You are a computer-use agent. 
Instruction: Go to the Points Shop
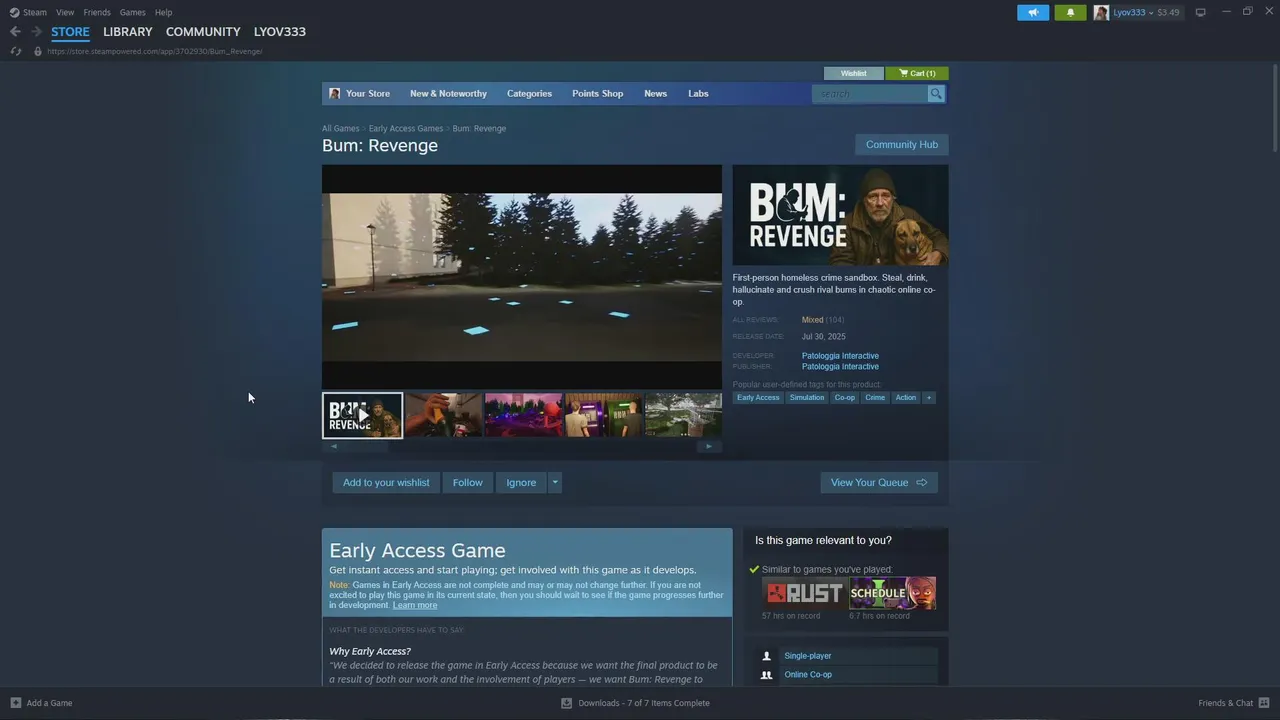point(597,93)
